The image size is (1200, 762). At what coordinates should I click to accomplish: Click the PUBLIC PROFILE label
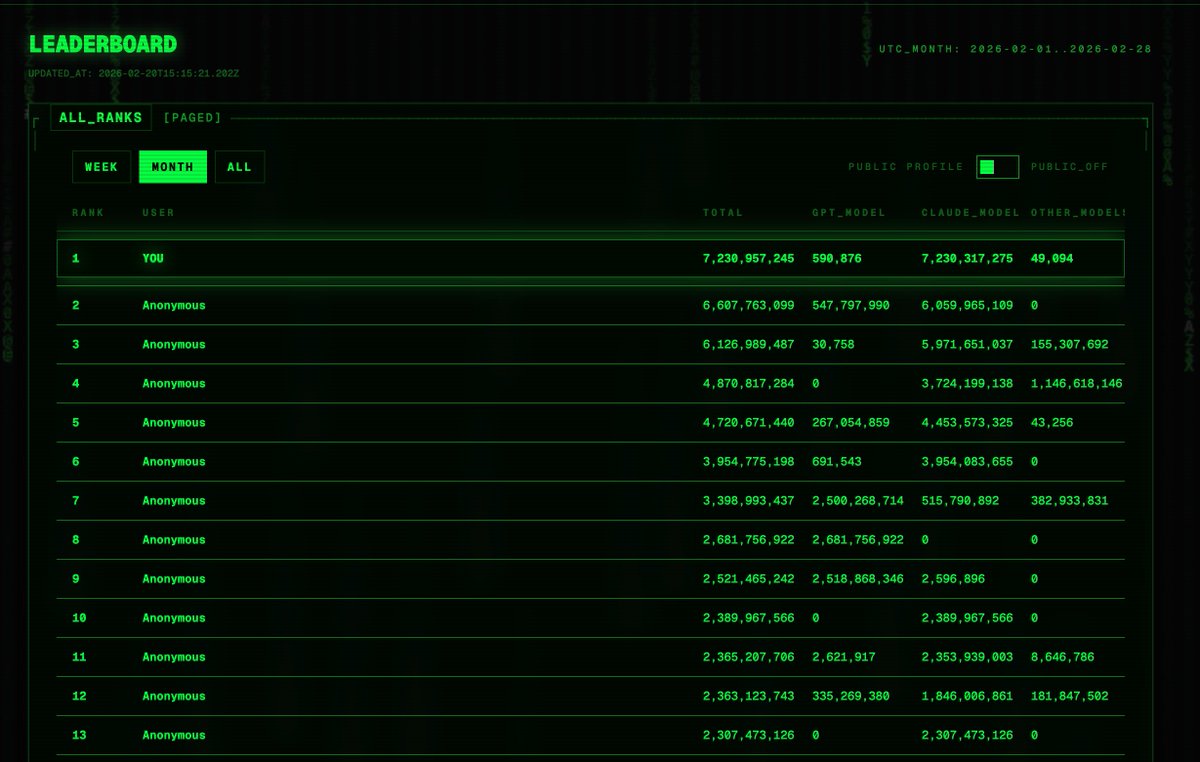pyautogui.click(x=906, y=167)
